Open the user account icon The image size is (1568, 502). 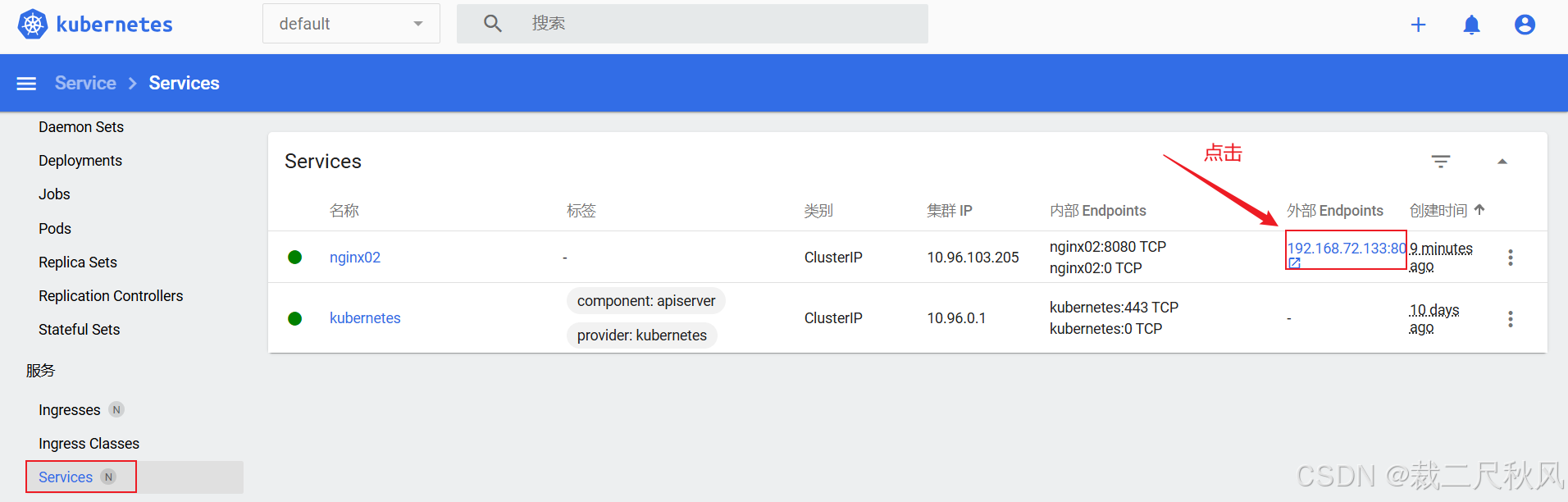tap(1525, 25)
